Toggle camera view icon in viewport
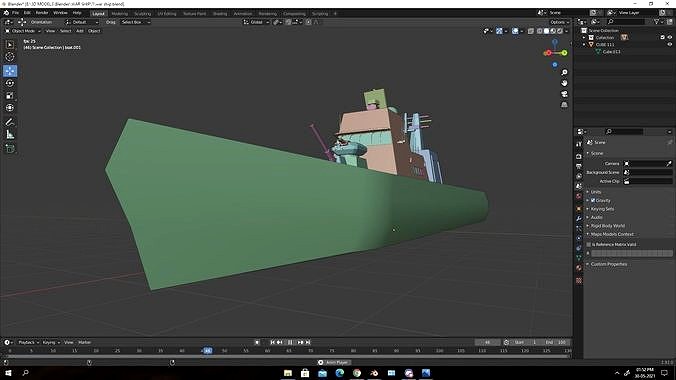The image size is (676, 380). (564, 94)
